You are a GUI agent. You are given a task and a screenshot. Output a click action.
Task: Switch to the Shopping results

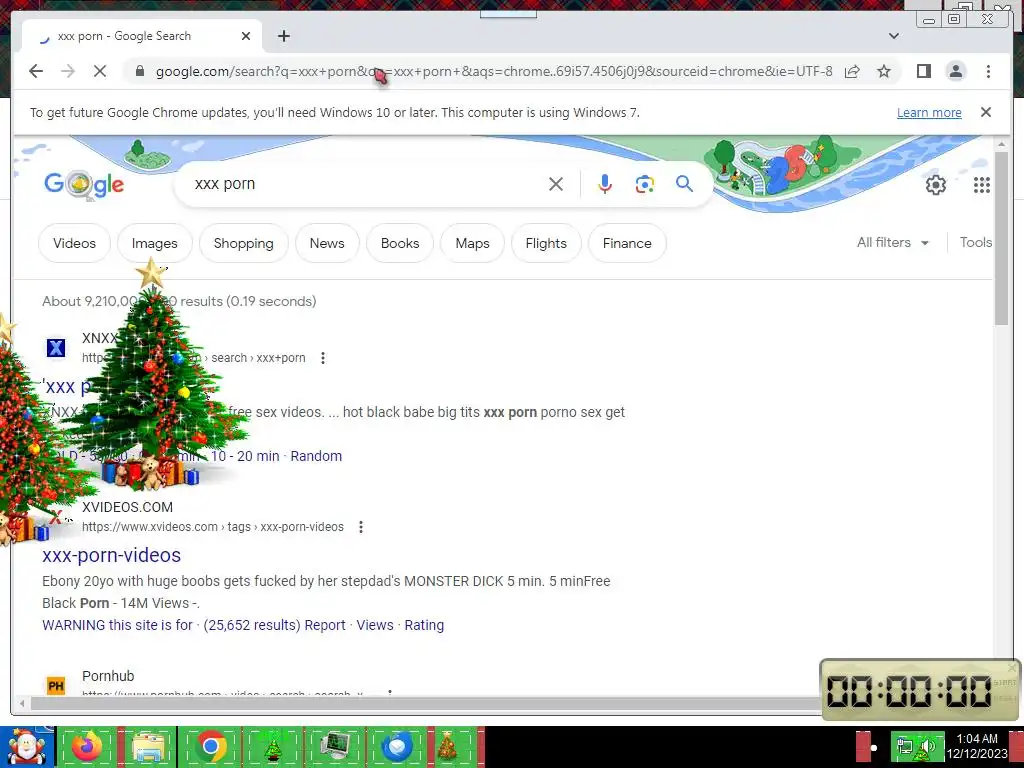pos(244,243)
